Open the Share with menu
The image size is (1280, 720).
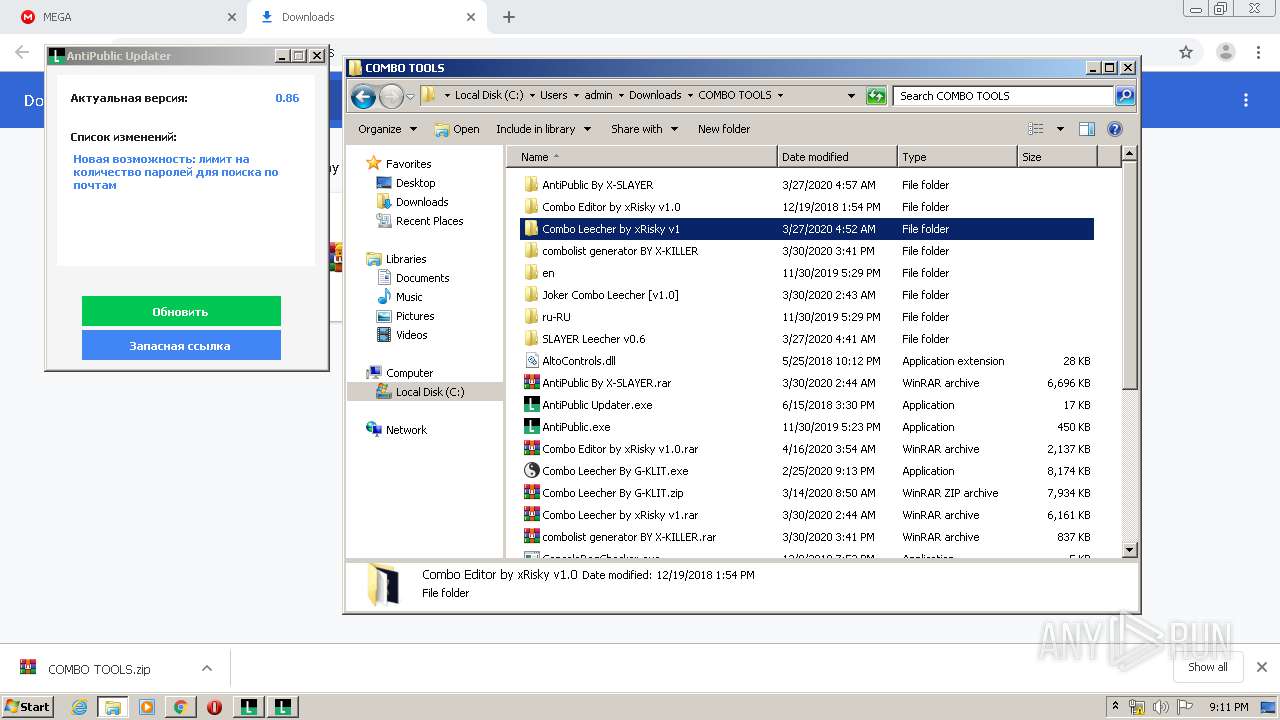point(644,129)
